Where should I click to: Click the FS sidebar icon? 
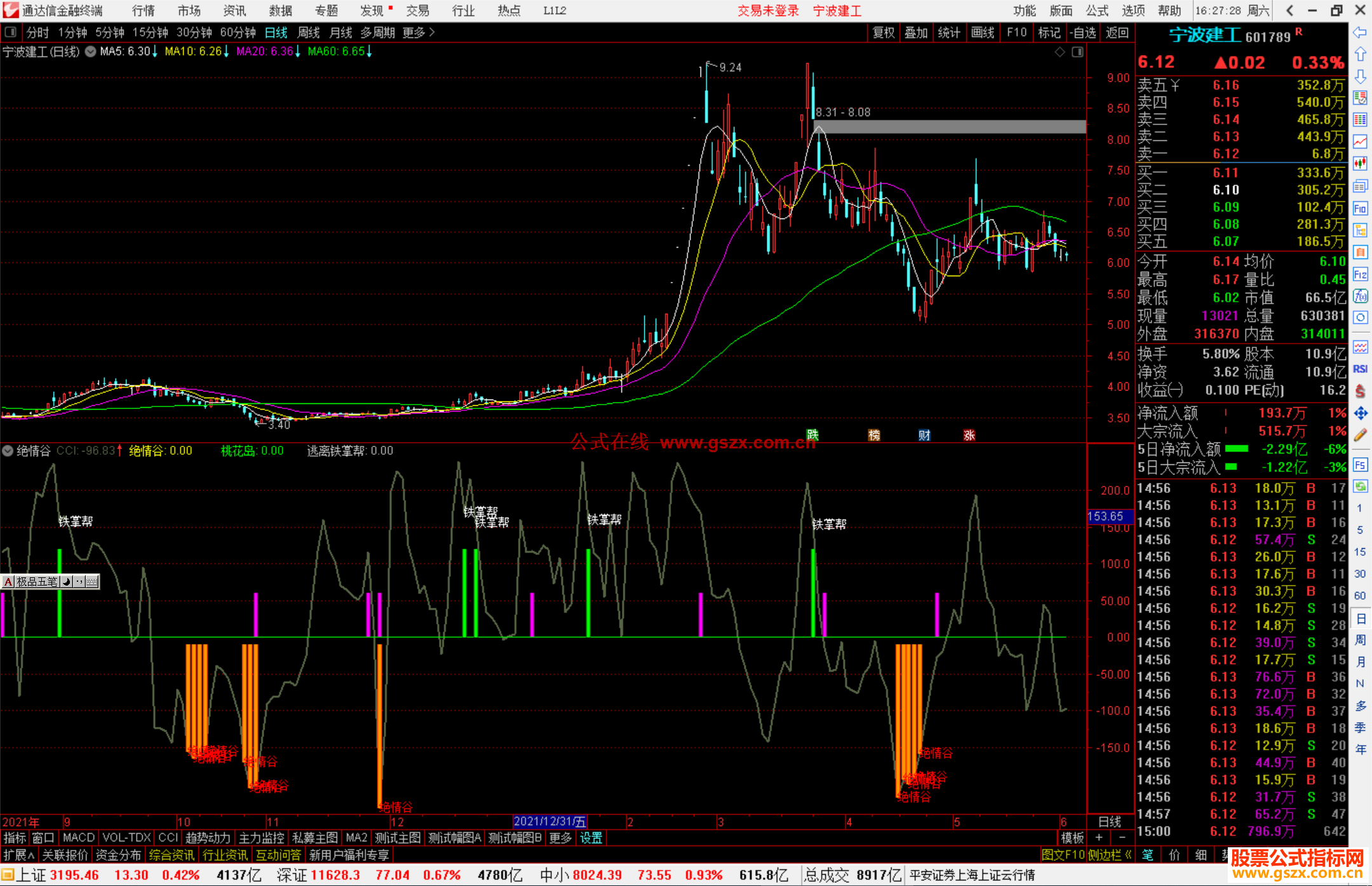click(1360, 465)
